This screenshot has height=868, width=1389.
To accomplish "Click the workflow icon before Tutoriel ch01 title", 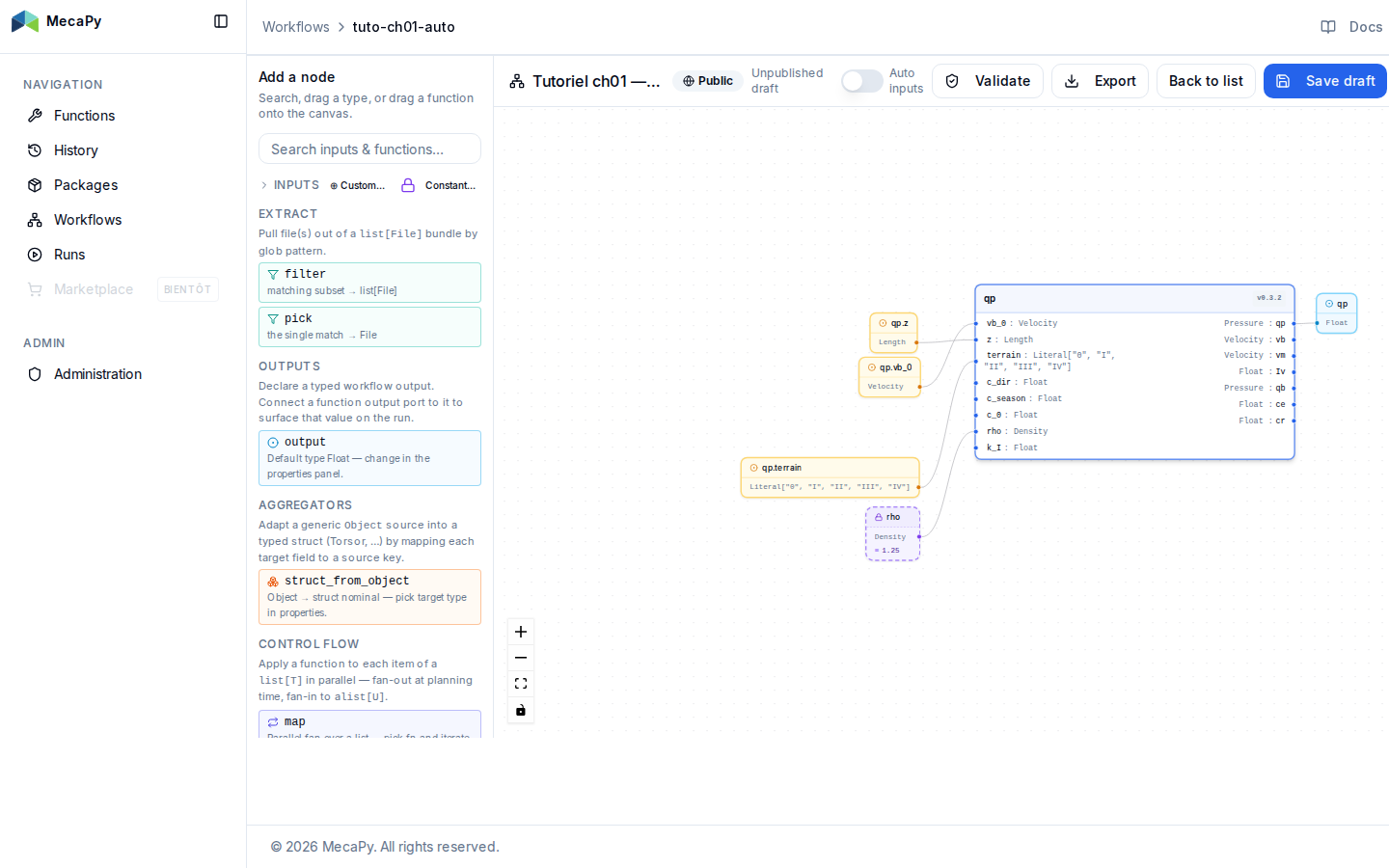I will [517, 81].
